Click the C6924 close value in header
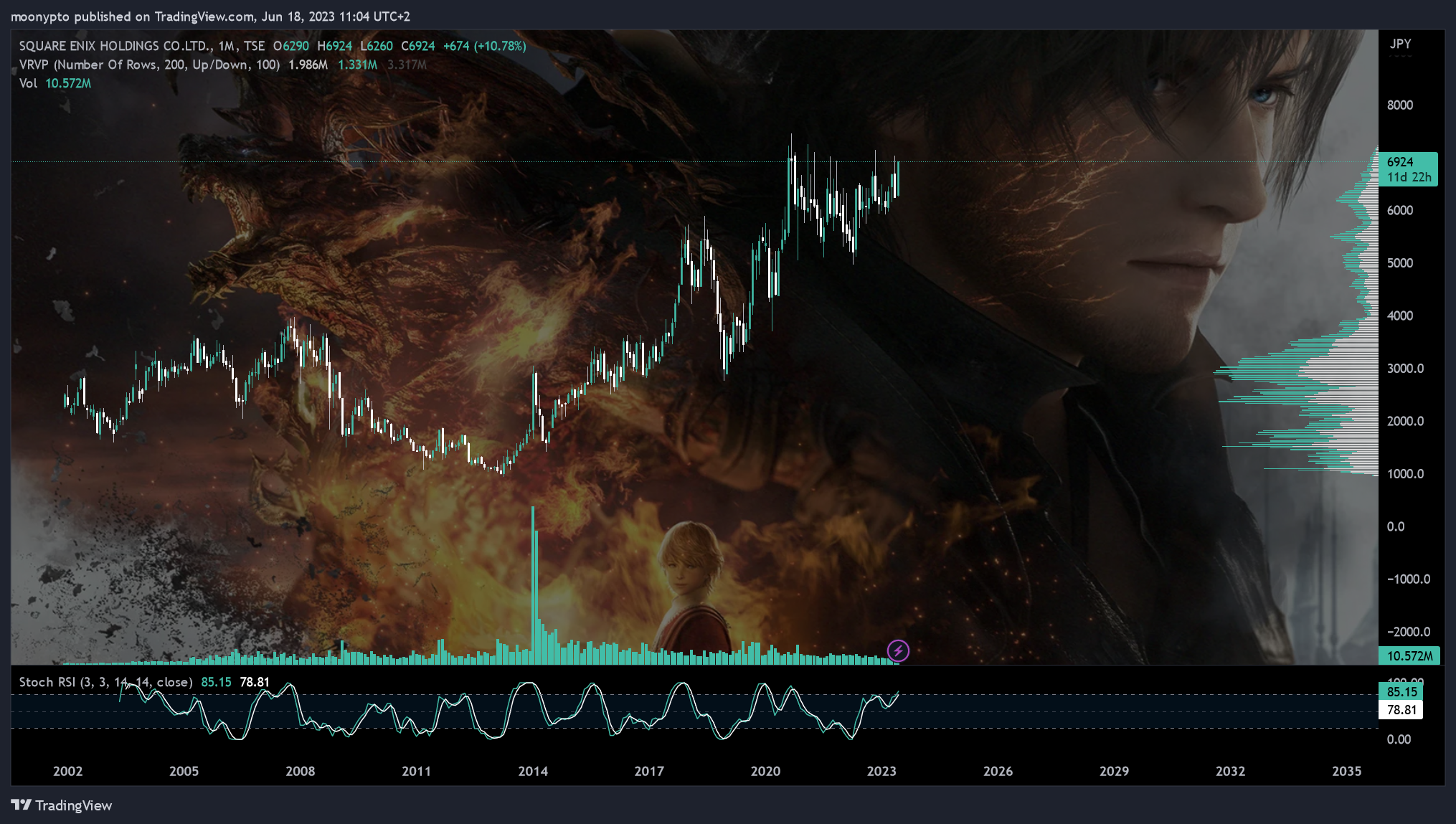The height and width of the screenshot is (824, 1456). pyautogui.click(x=417, y=46)
